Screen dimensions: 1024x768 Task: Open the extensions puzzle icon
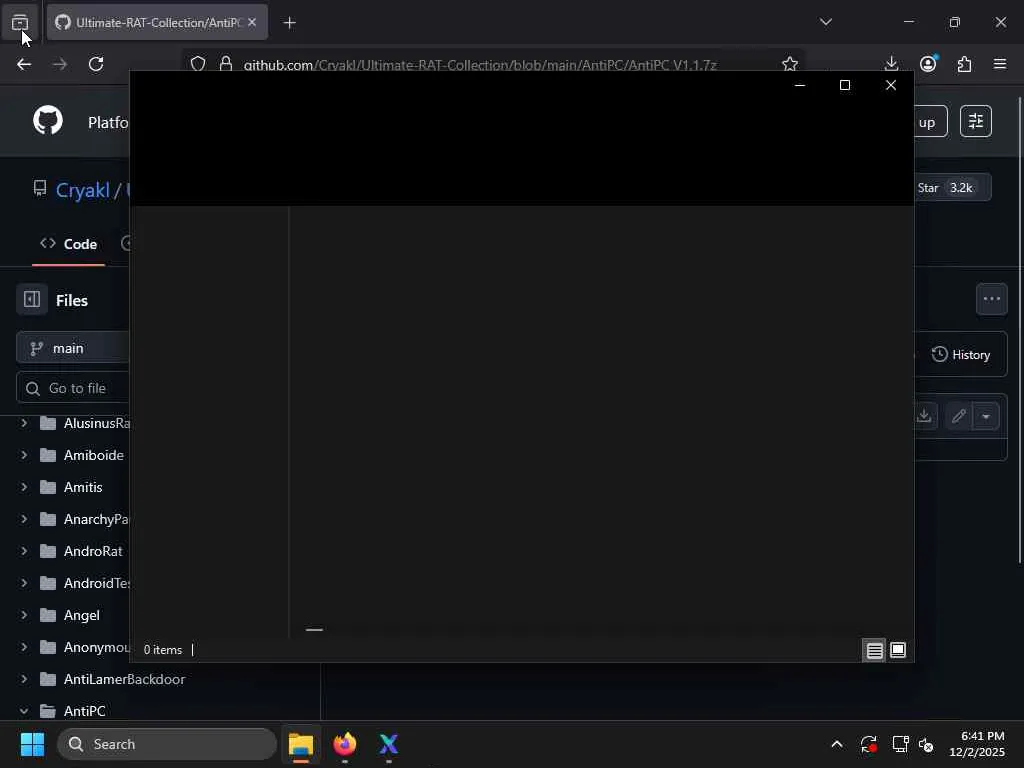coord(964,64)
